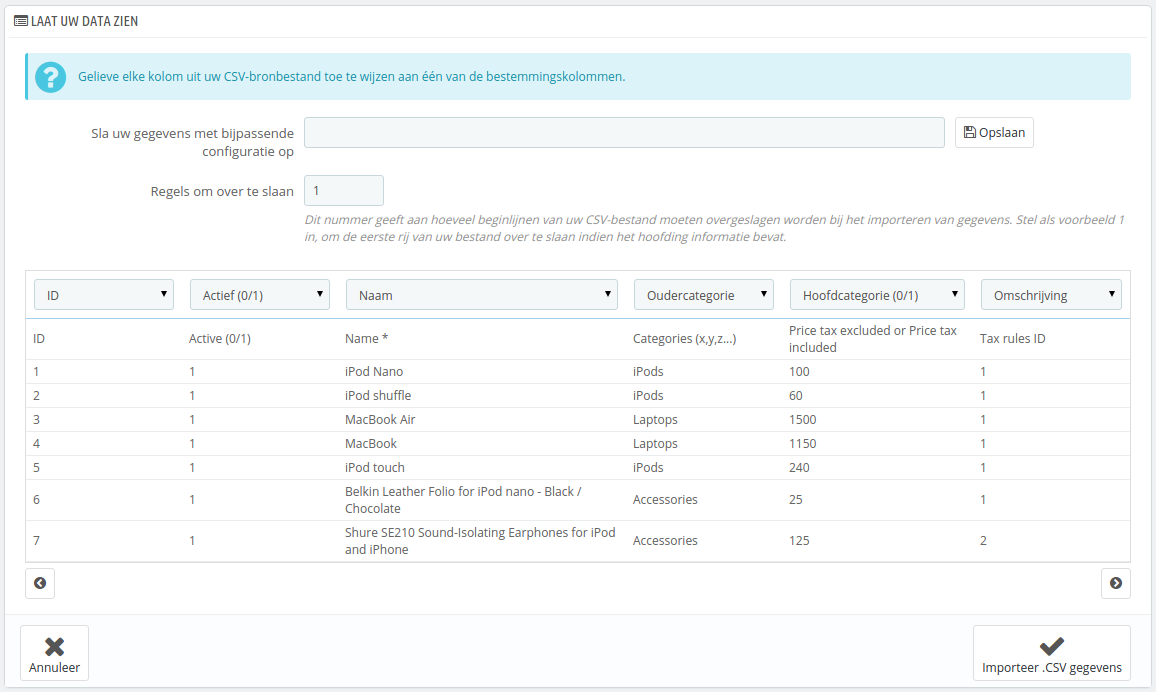Click the 'iPods' category of iPod touch
Viewport: 1156px width, 692px height.
[648, 467]
